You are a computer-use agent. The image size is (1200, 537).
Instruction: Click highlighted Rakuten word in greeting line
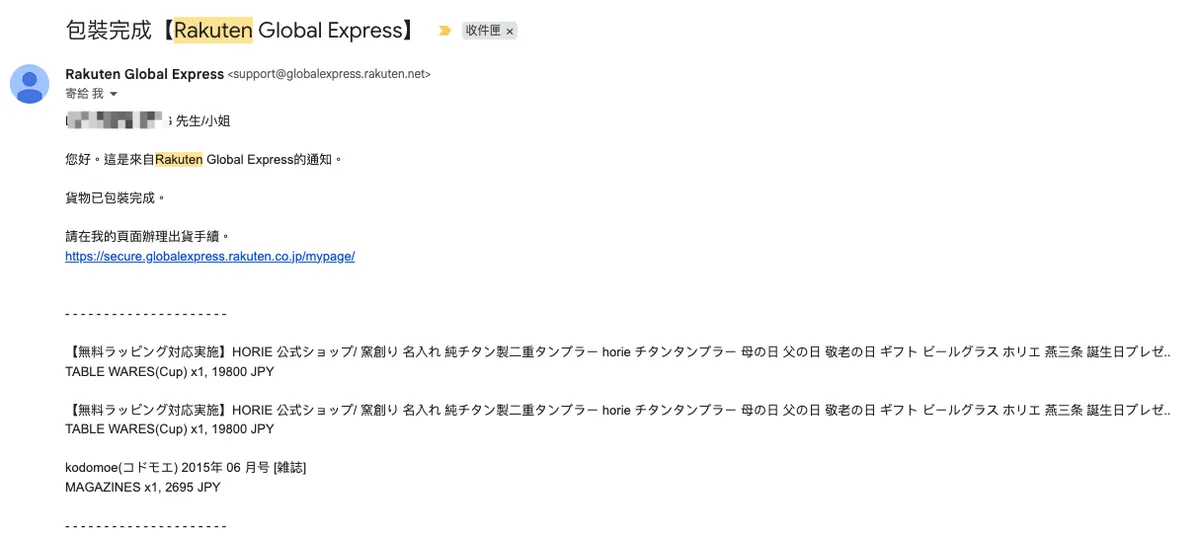[x=179, y=159]
